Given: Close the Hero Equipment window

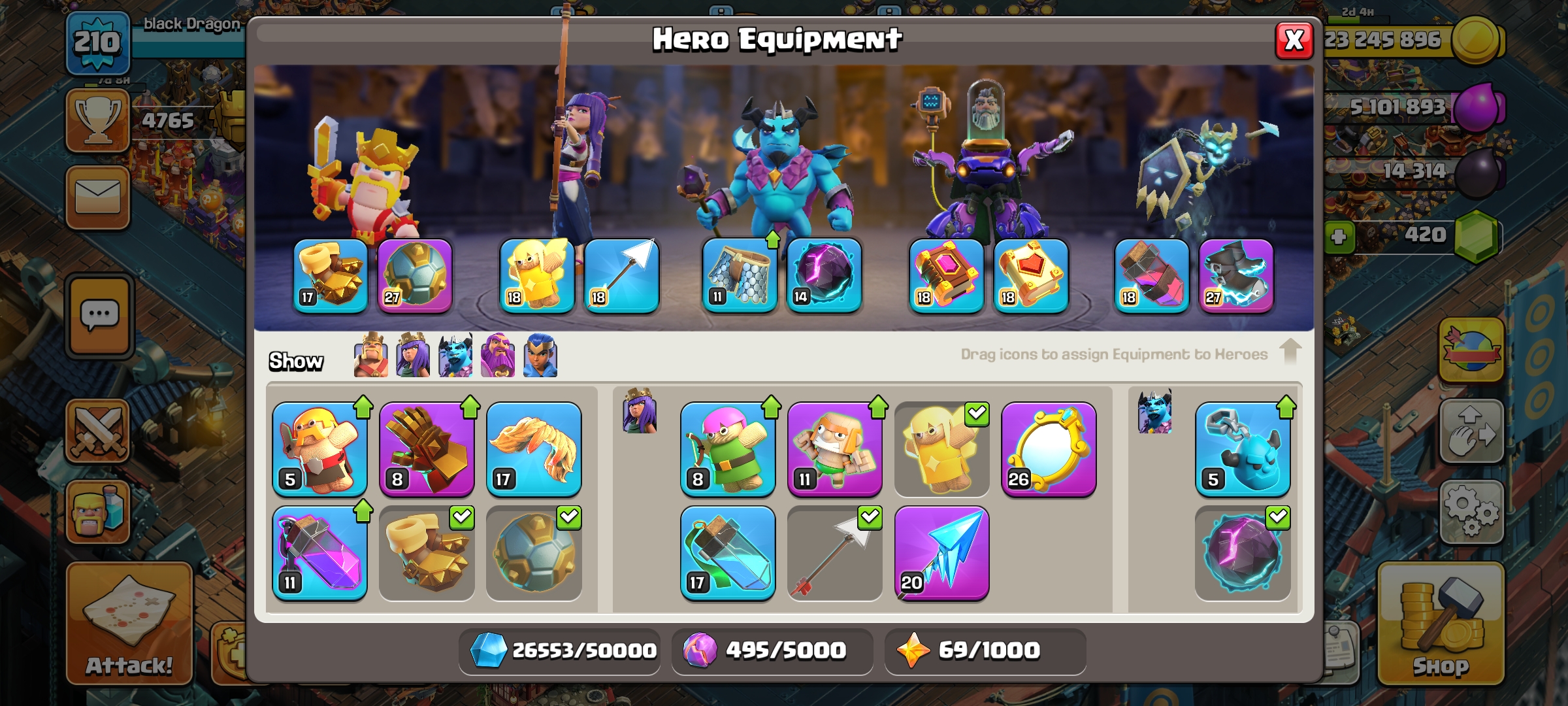Looking at the screenshot, I should [1294, 41].
